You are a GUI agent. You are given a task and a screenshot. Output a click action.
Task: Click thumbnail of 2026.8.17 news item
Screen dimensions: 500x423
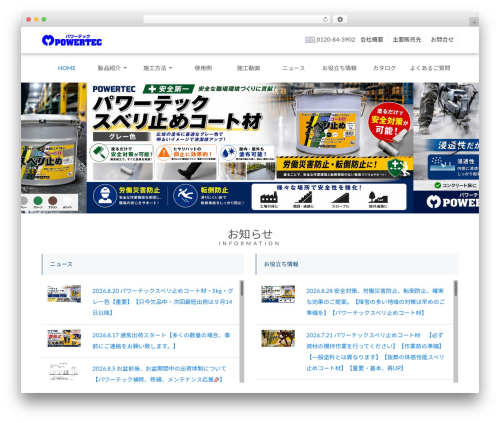pos(64,338)
